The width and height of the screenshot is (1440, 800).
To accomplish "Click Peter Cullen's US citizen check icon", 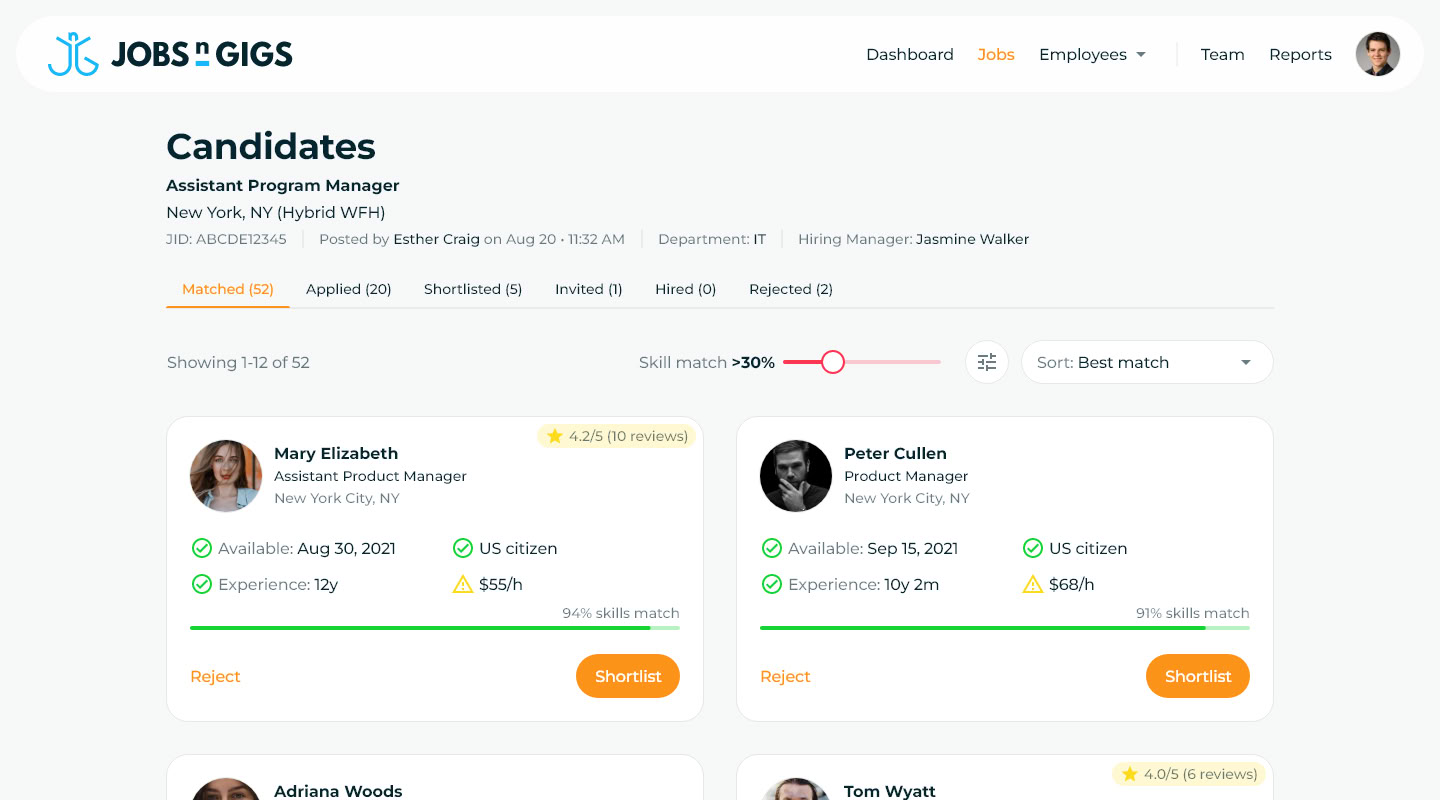I will 1032,548.
